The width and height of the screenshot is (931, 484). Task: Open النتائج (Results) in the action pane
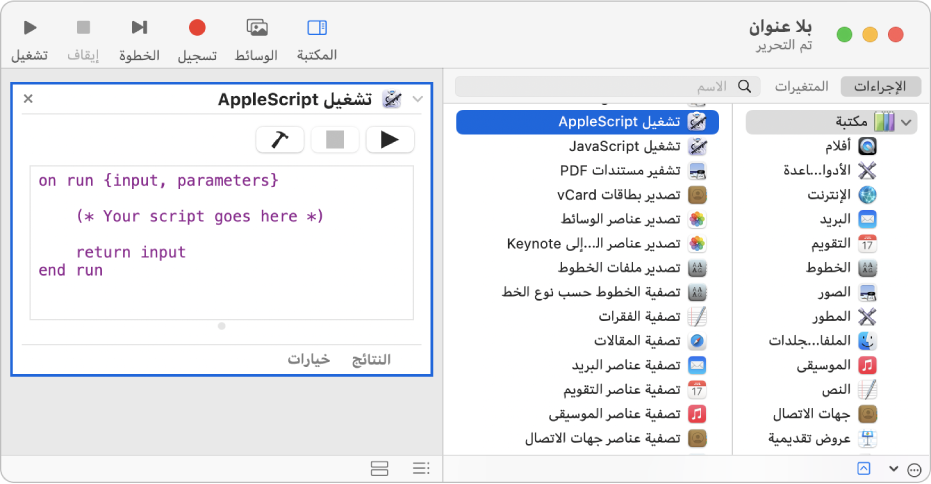[368, 359]
